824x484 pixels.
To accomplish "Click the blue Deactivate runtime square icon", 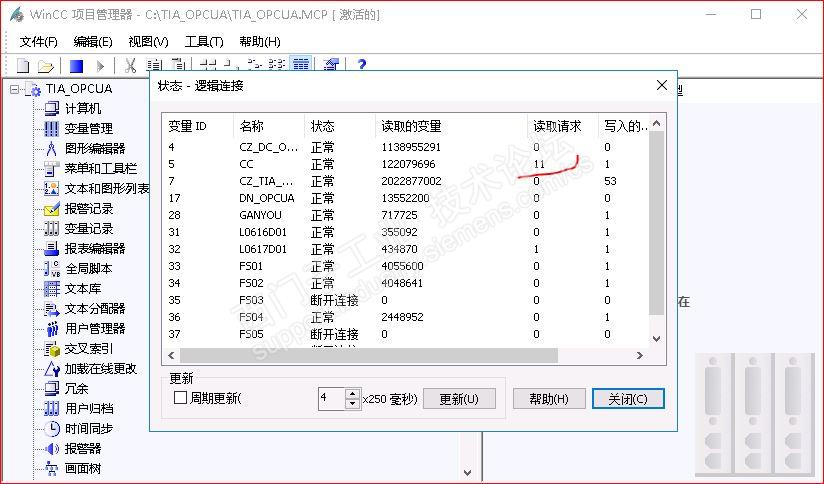I will 77,66.
